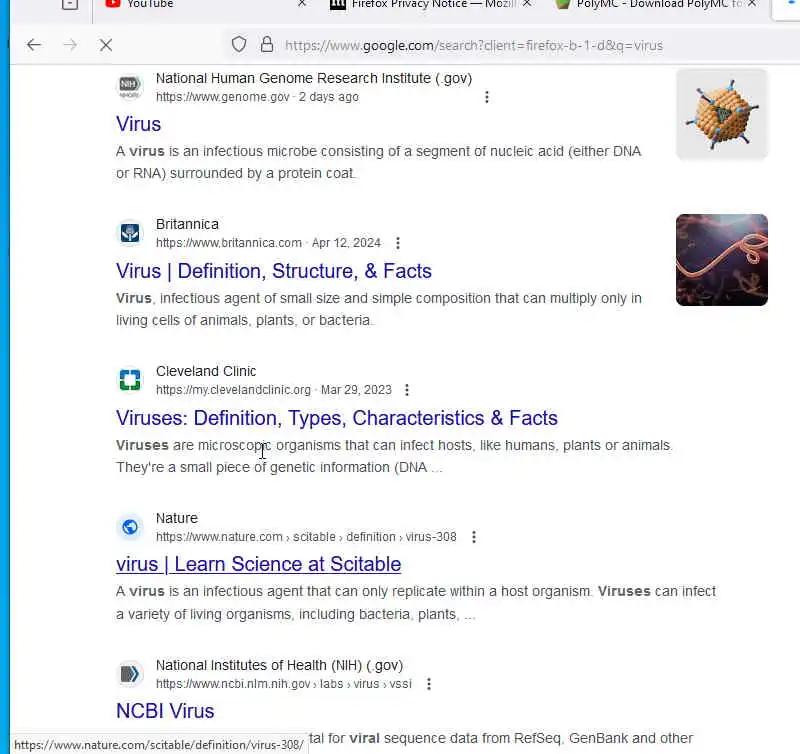This screenshot has height=754, width=800.
Task: Click the forward navigation arrow
Action: pos(70,45)
